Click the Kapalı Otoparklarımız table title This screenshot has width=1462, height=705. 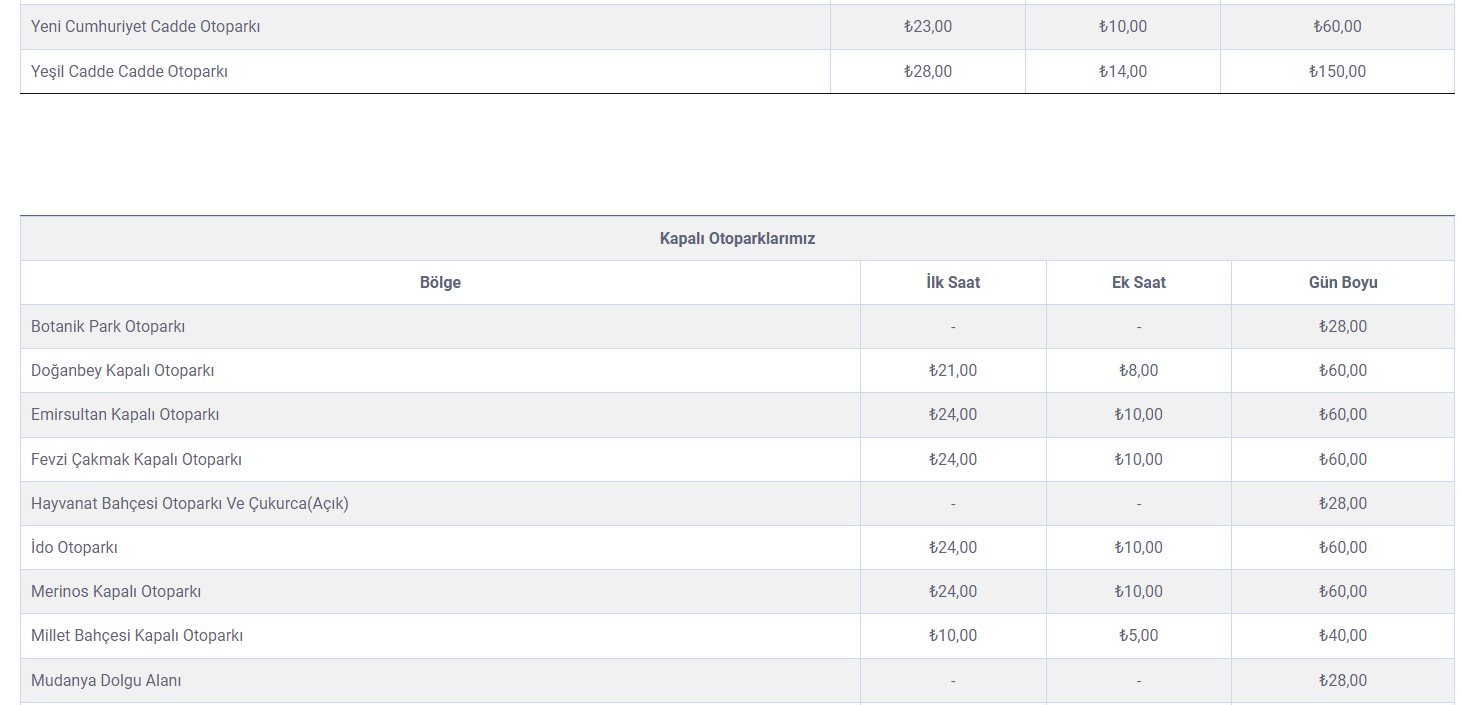click(737, 239)
